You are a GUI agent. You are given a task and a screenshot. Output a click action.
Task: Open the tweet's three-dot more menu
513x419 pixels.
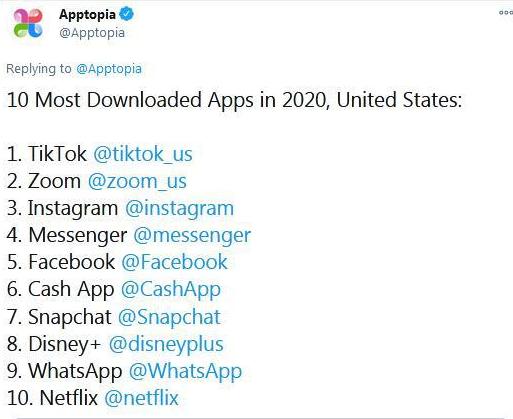click(506, 13)
